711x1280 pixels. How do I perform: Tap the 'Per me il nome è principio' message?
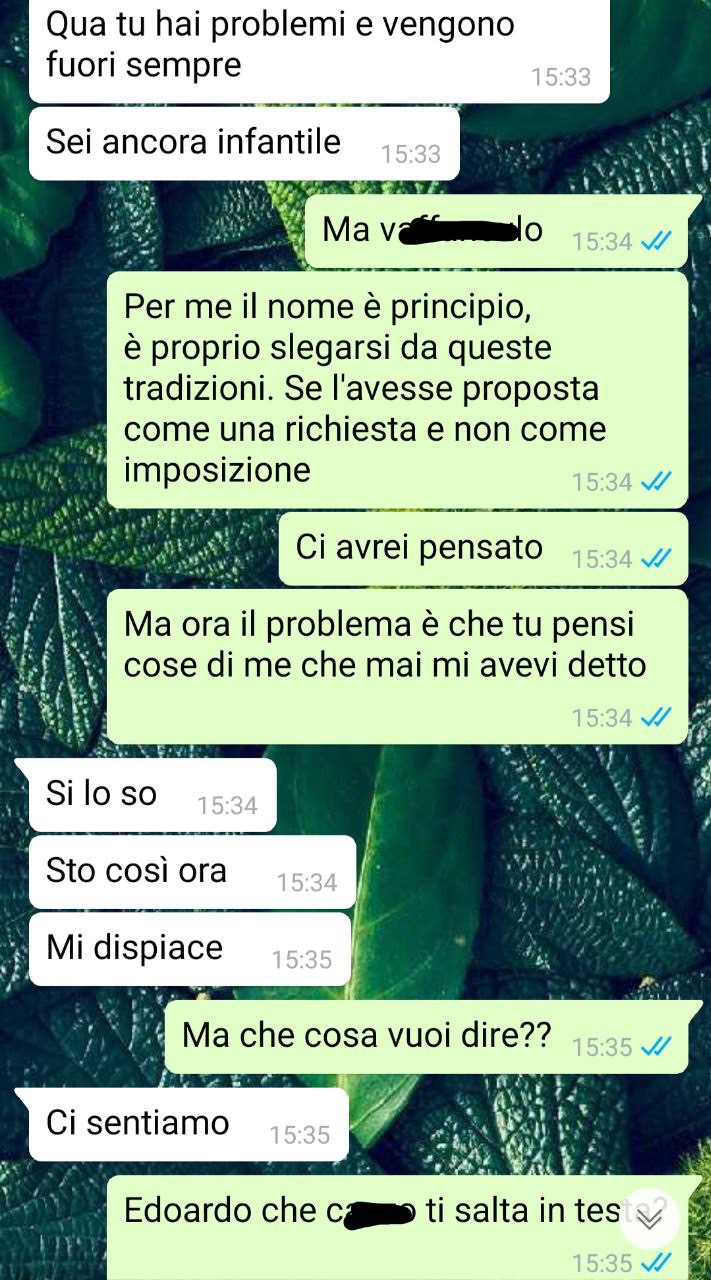(x=397, y=390)
